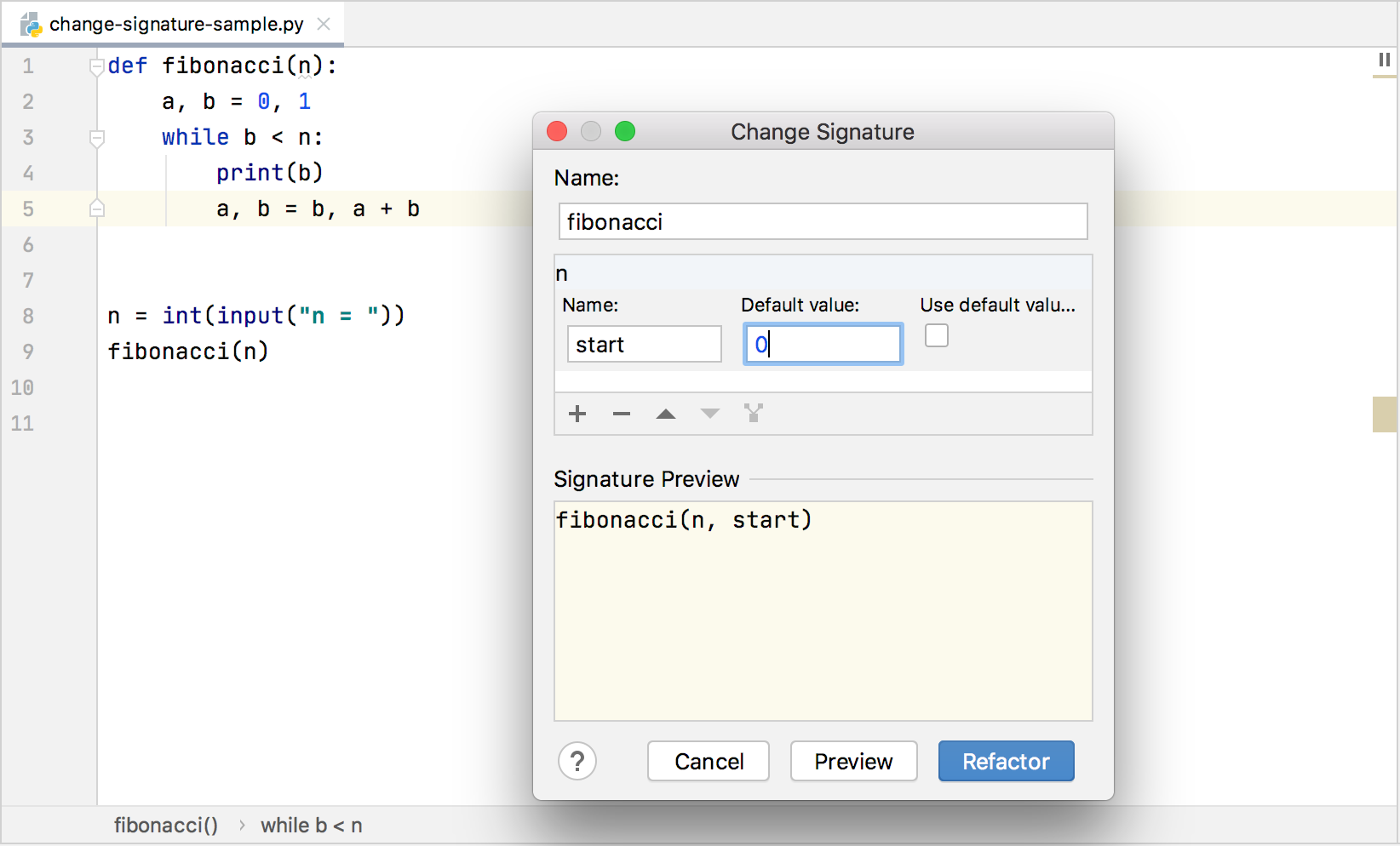Click the fibonacci() breadcrumb item
Screen dimensions: 1400x846
click(x=166, y=825)
